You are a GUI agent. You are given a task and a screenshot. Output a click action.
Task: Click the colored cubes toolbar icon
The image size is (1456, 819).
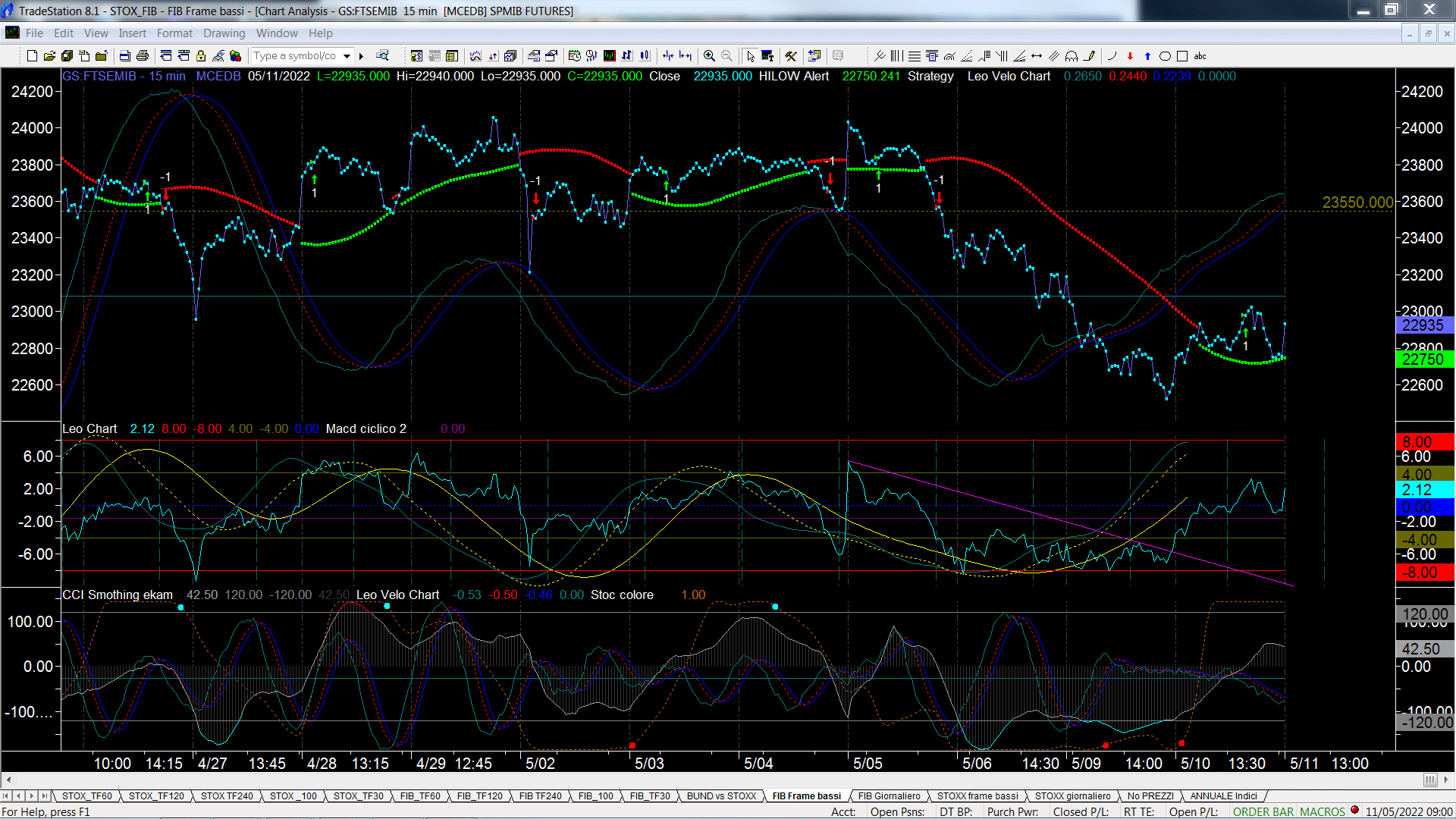235,56
